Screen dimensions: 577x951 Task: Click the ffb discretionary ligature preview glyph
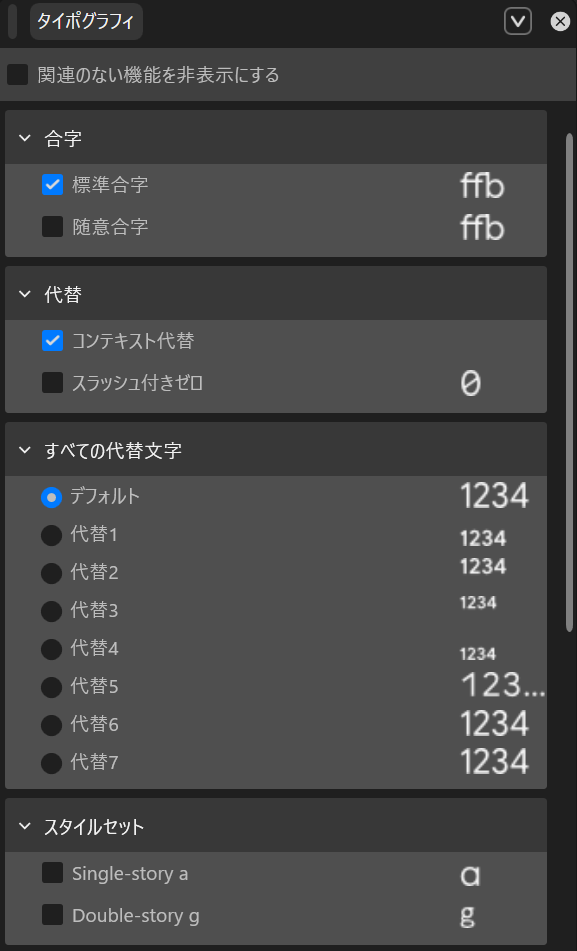coord(482,228)
